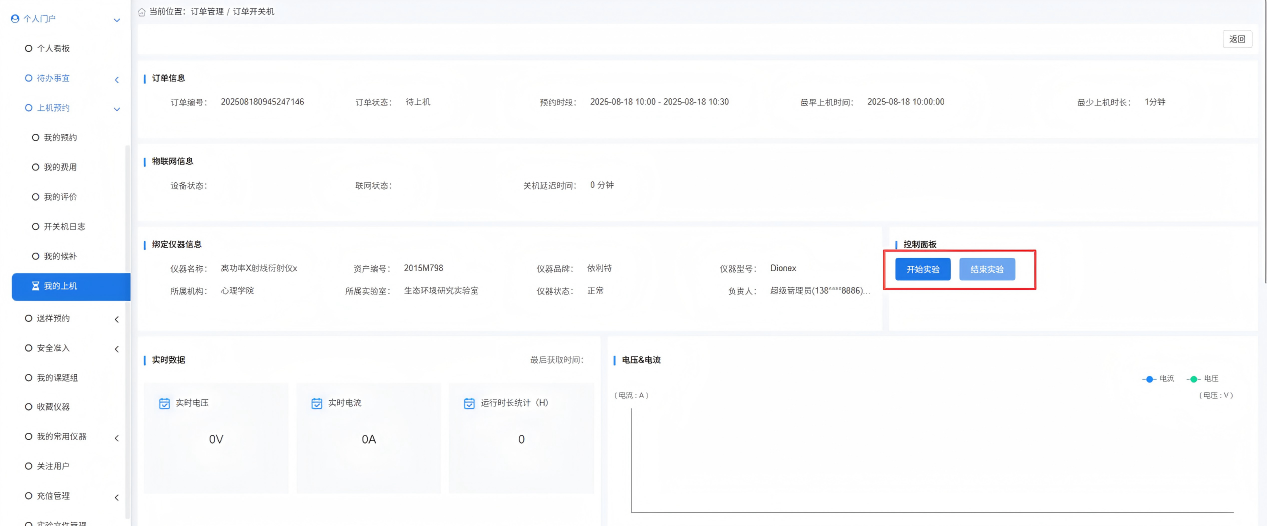
Task: Collapse the 上机预约 submenu arrow
Action: tap(116, 108)
